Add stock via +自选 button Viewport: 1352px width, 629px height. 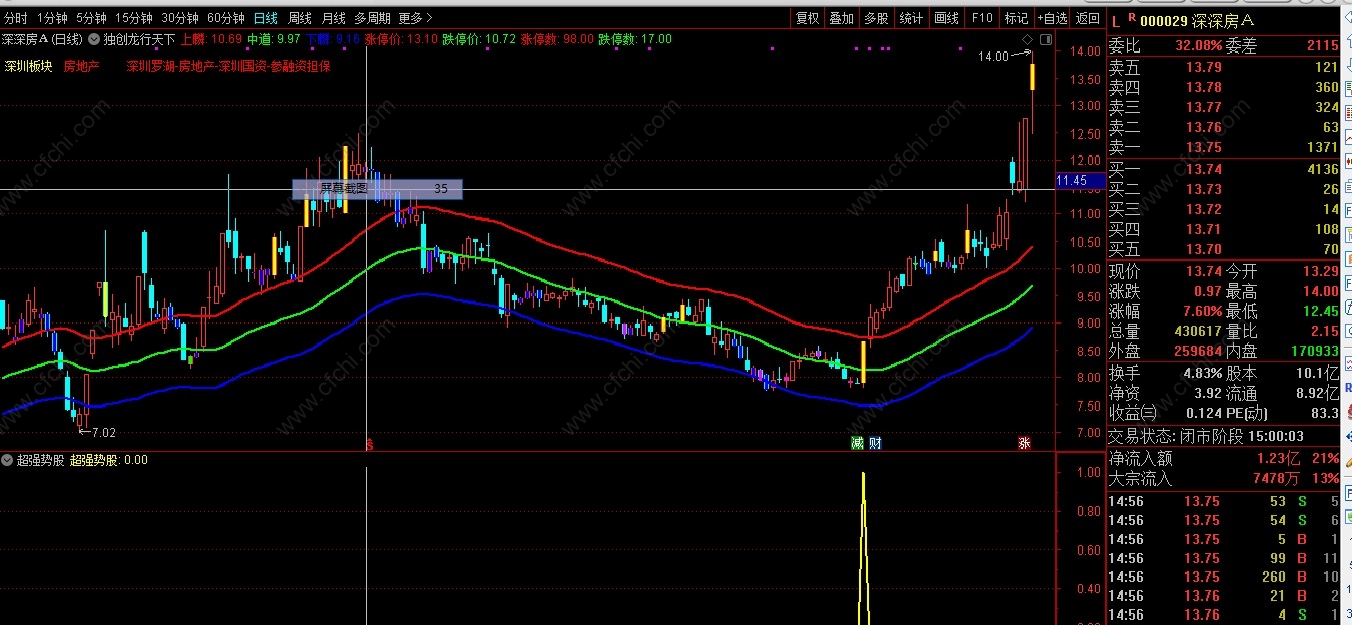click(1052, 18)
